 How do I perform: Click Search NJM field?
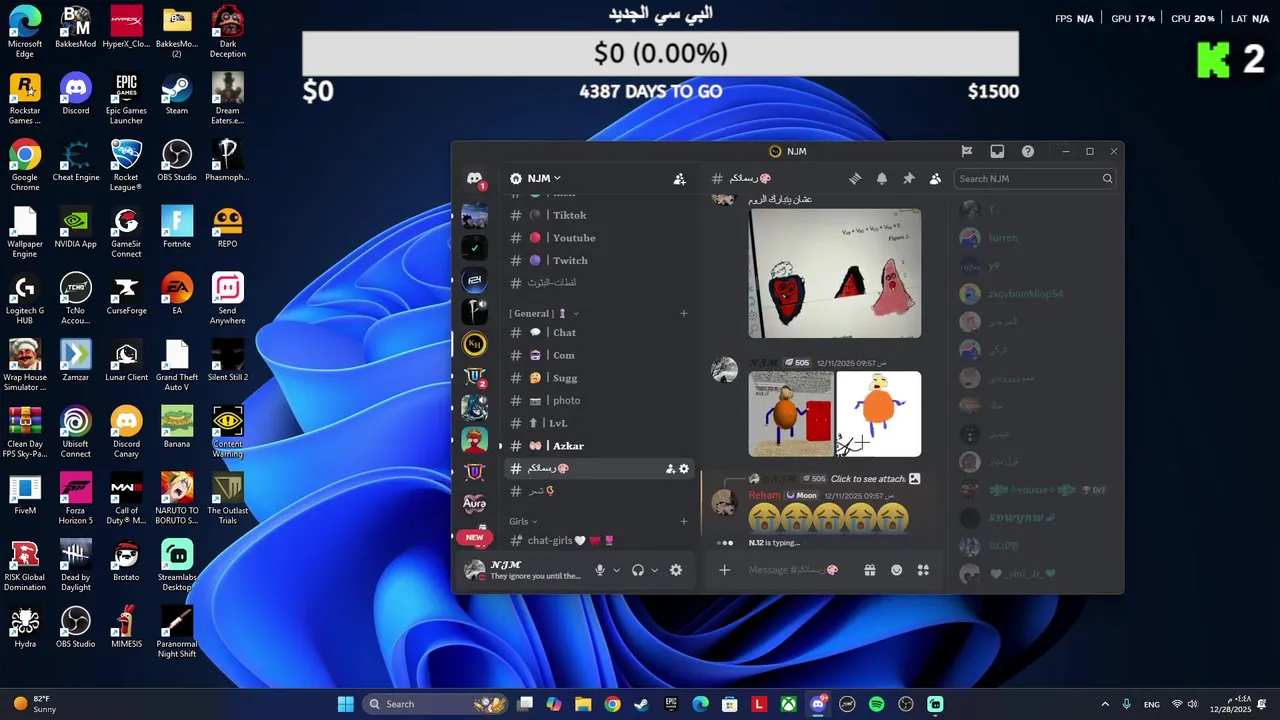pyautogui.click(x=1034, y=179)
